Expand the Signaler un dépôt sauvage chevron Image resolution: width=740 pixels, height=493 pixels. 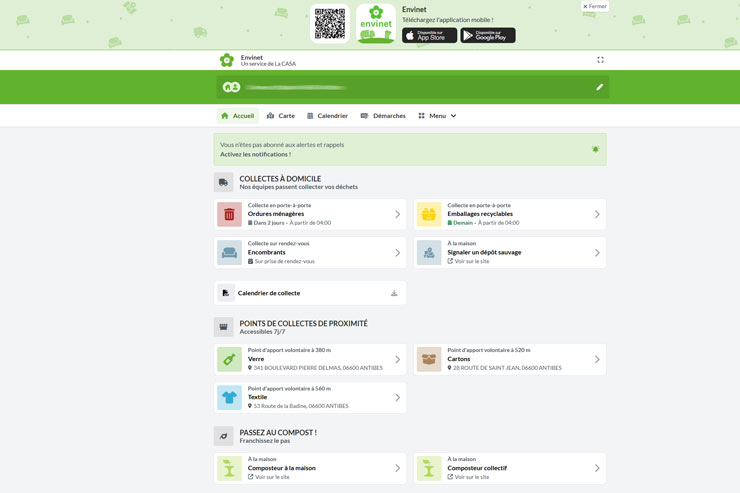(597, 253)
